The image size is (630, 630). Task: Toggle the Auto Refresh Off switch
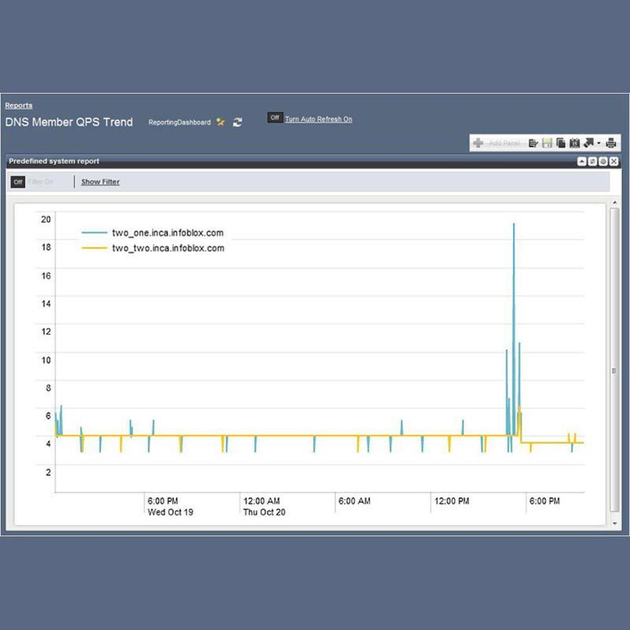(x=275, y=118)
